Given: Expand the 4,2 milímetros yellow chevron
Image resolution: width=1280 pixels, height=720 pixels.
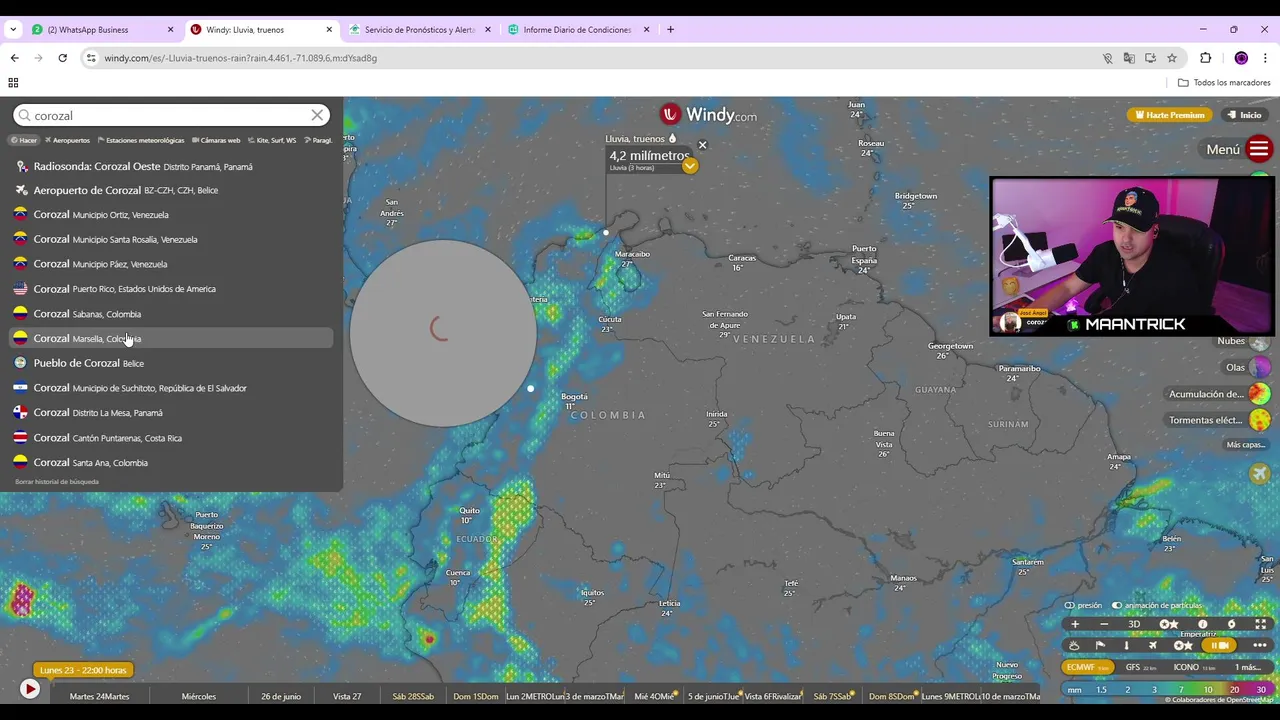Looking at the screenshot, I should [x=690, y=166].
